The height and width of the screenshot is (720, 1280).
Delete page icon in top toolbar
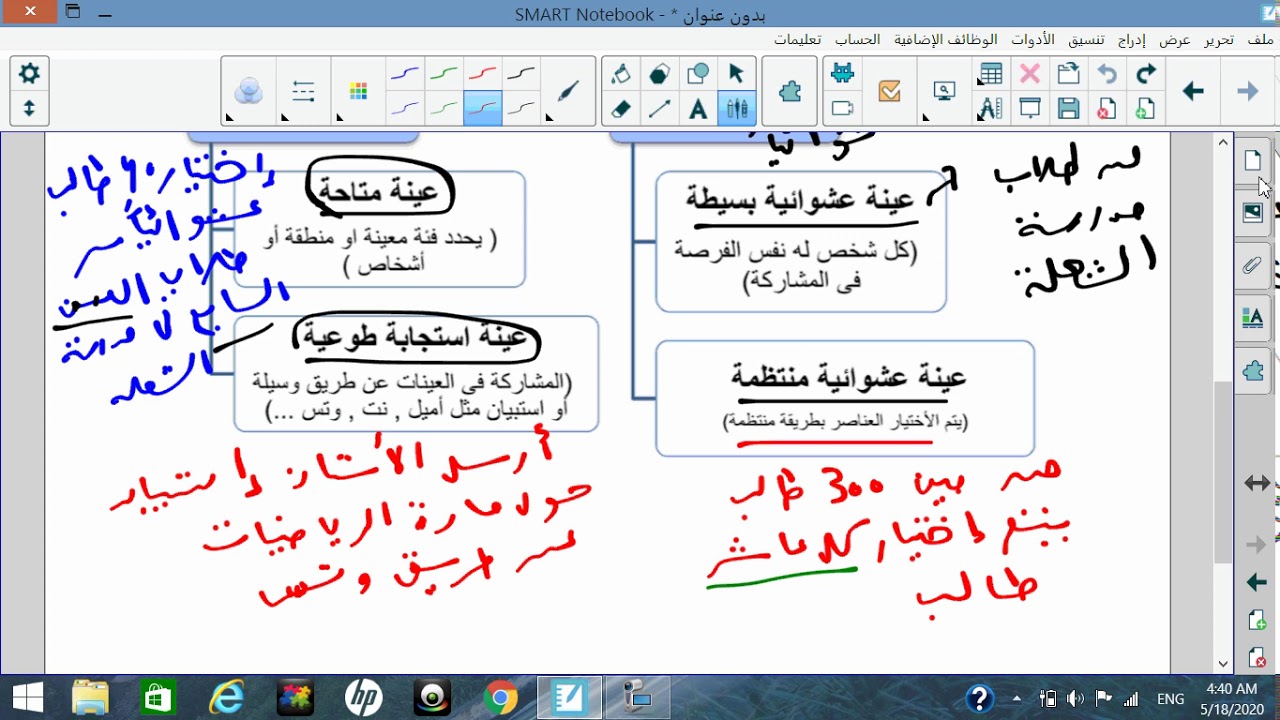tap(1107, 109)
